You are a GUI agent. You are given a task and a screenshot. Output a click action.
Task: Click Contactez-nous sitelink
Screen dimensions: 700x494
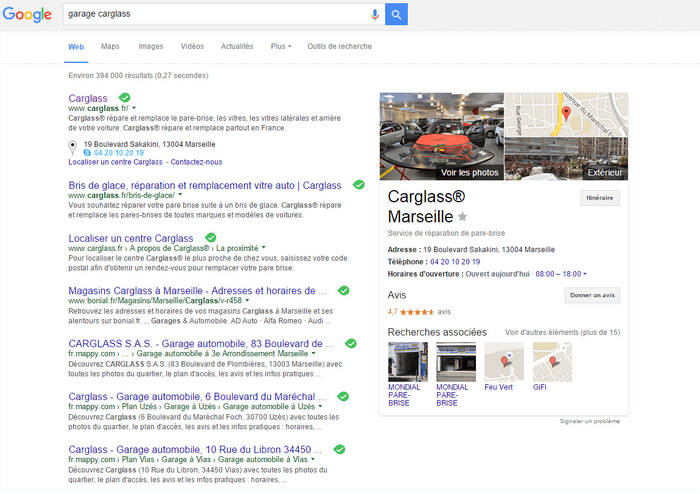coord(196,162)
